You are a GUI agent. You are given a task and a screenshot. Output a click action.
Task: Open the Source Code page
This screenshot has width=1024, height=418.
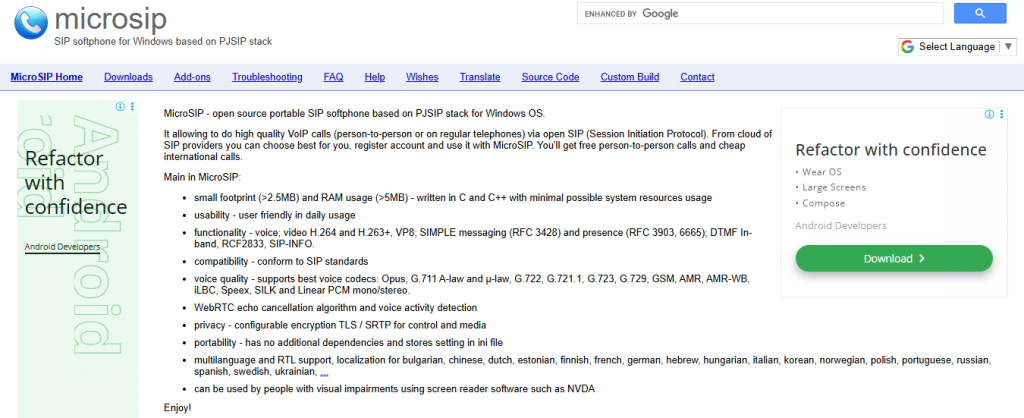pos(550,77)
